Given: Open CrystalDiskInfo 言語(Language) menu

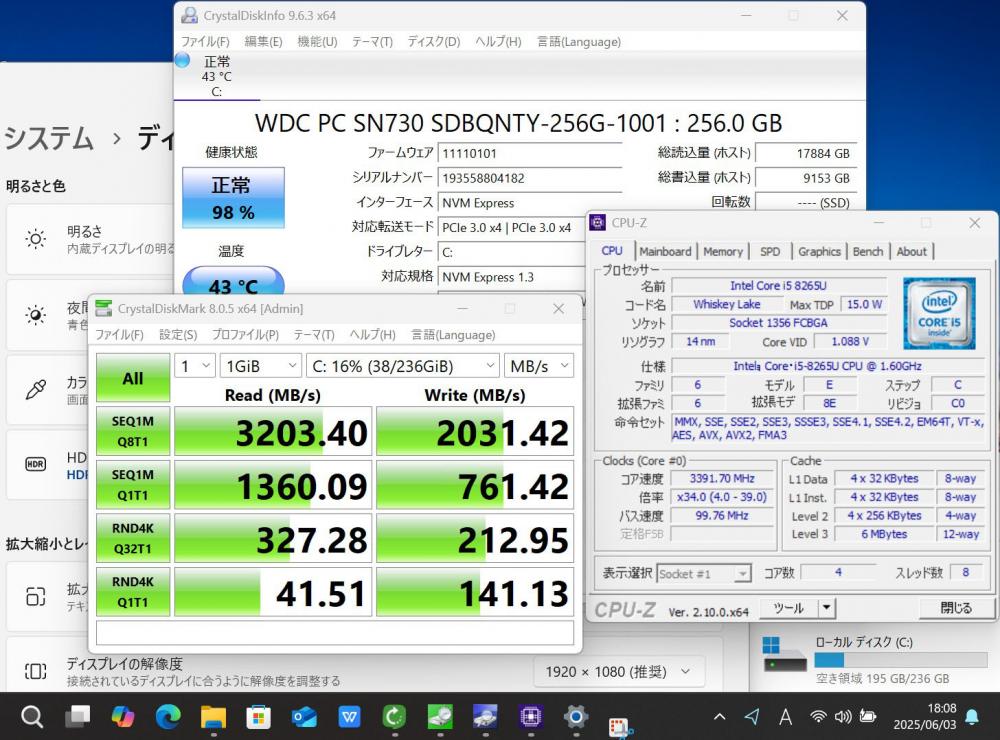Looking at the screenshot, I should (578, 41).
